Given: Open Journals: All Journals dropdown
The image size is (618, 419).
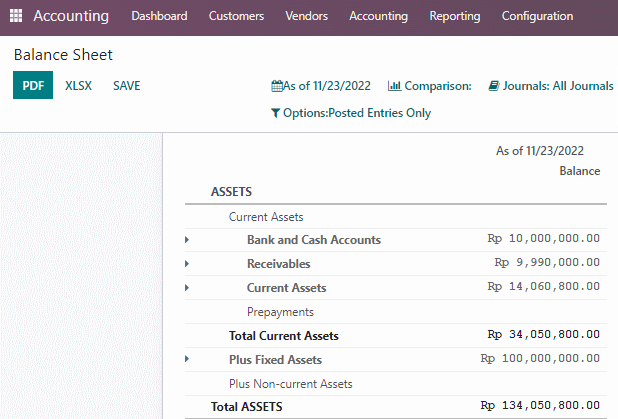Looking at the screenshot, I should point(551,86).
